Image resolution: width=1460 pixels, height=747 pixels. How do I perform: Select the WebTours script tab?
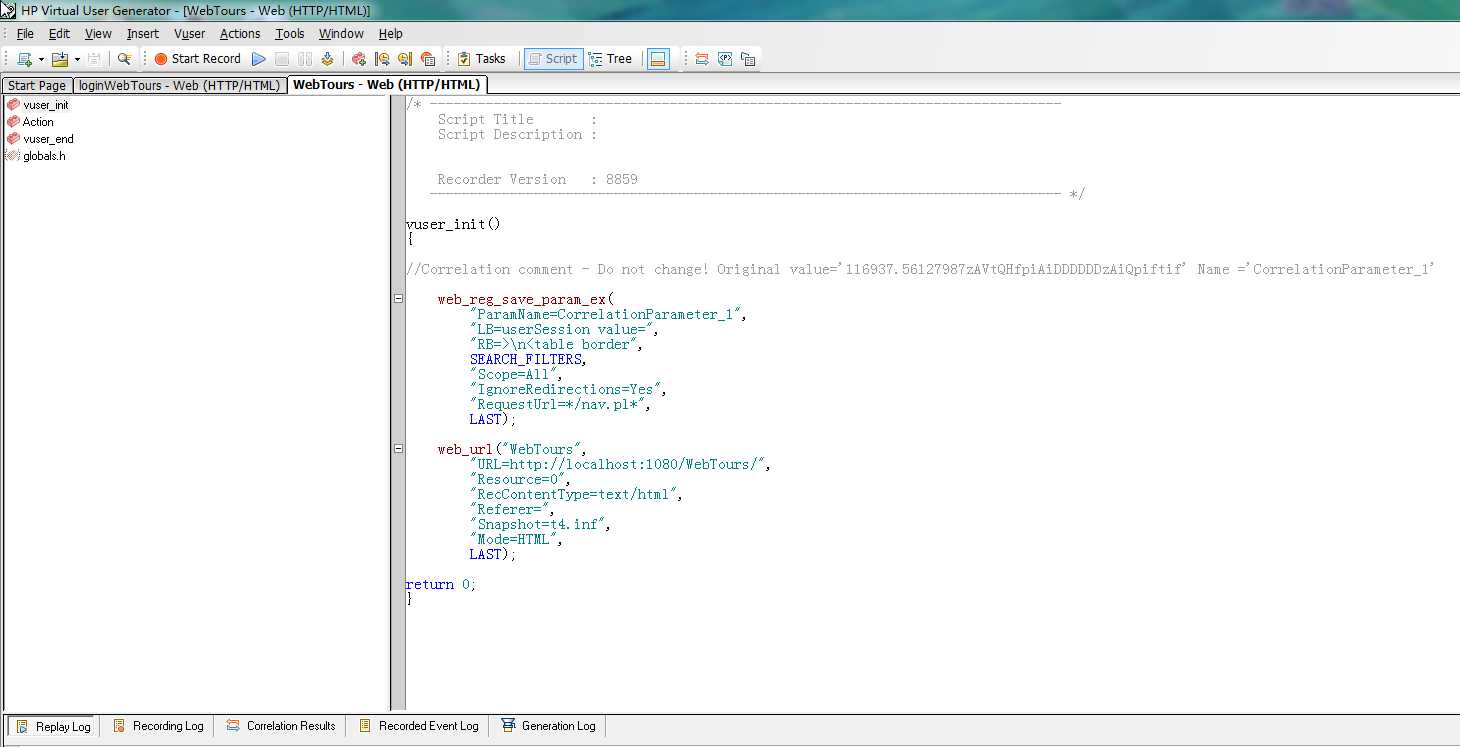pos(387,85)
